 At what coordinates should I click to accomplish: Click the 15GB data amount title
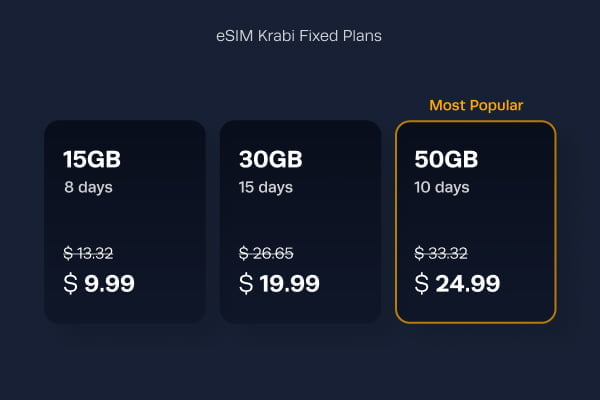[x=92, y=159]
